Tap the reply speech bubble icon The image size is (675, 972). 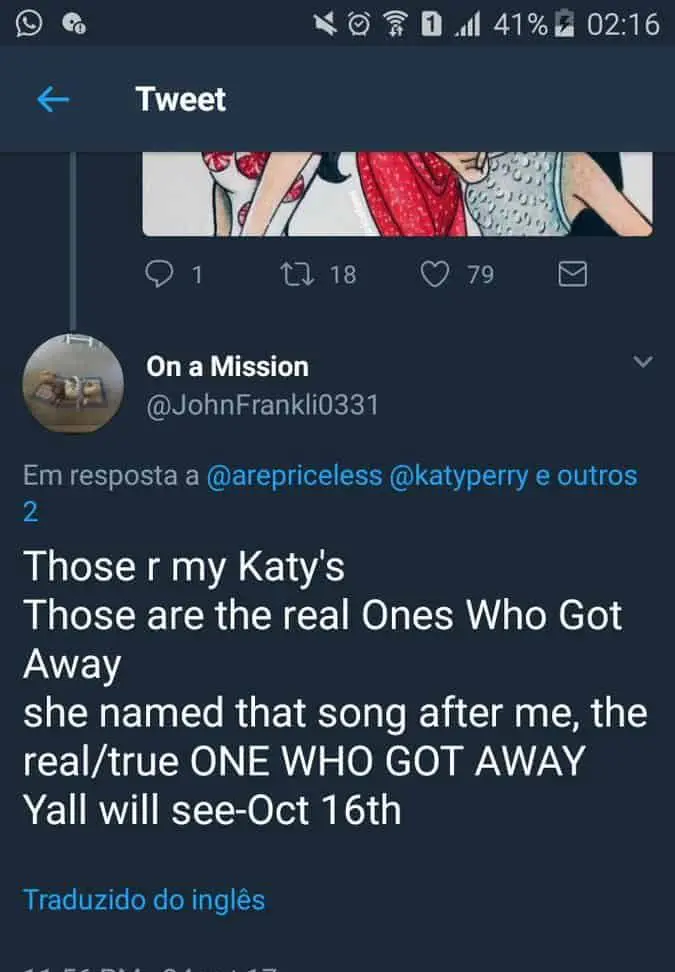pos(161,273)
